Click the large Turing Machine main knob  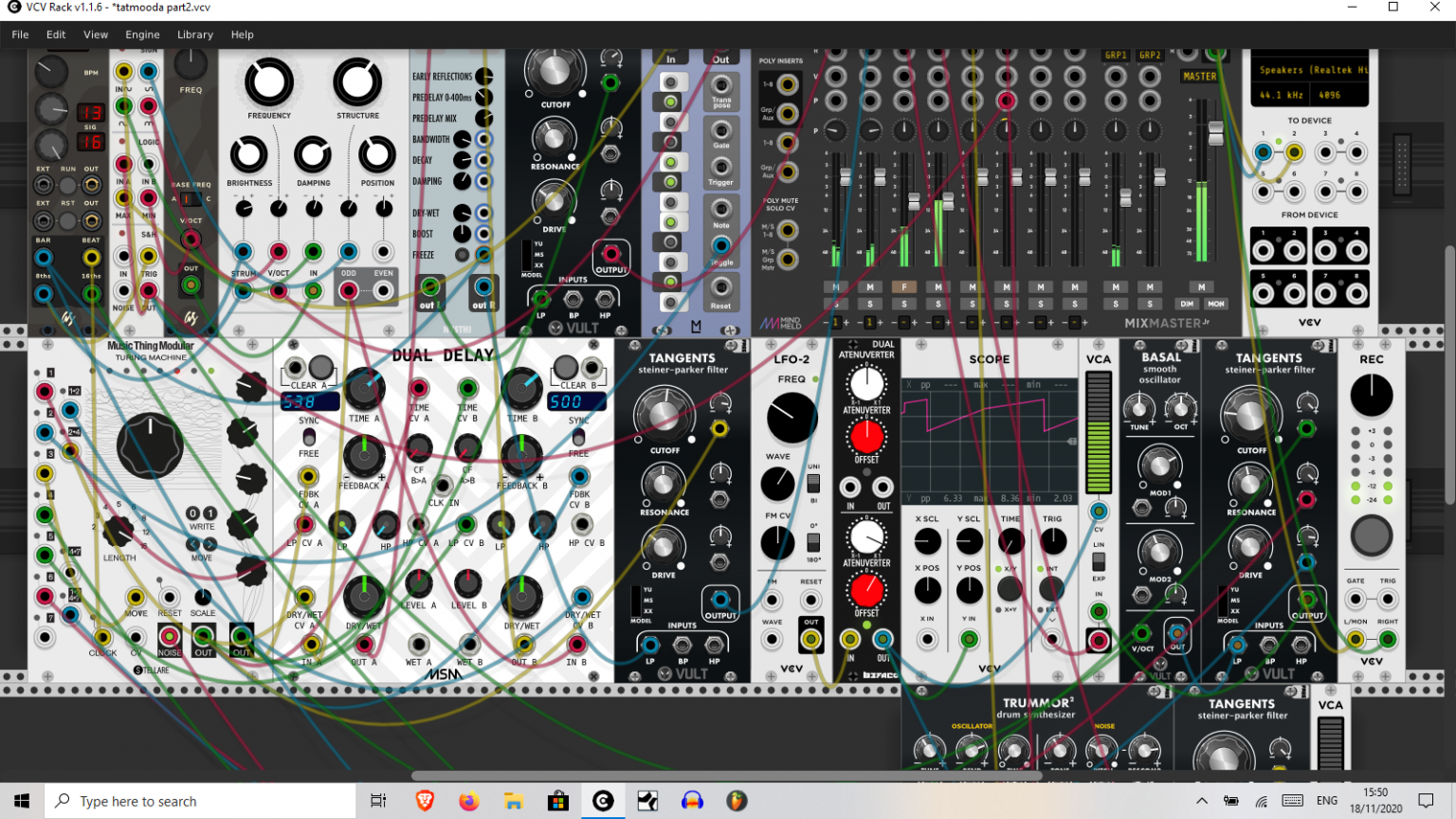pyautogui.click(x=150, y=447)
